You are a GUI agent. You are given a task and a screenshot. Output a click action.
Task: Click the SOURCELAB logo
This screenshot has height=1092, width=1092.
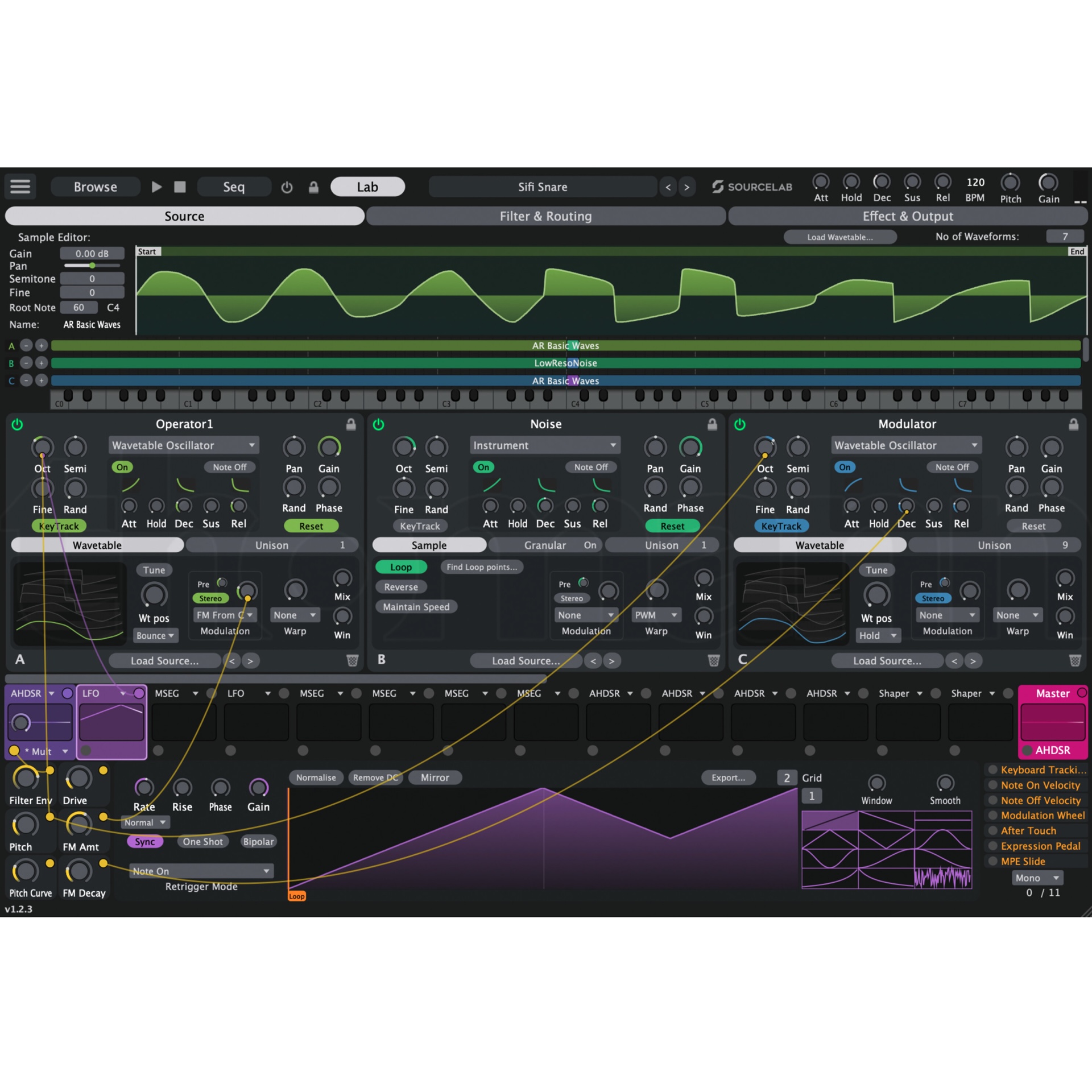pos(751,187)
